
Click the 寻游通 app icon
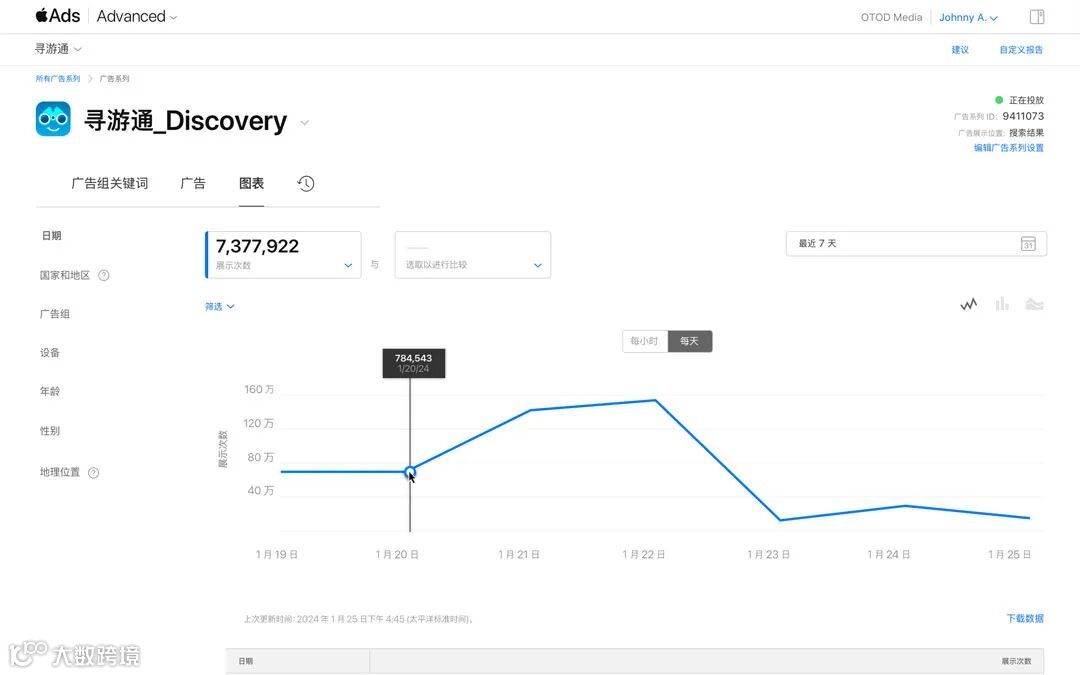coord(53,119)
